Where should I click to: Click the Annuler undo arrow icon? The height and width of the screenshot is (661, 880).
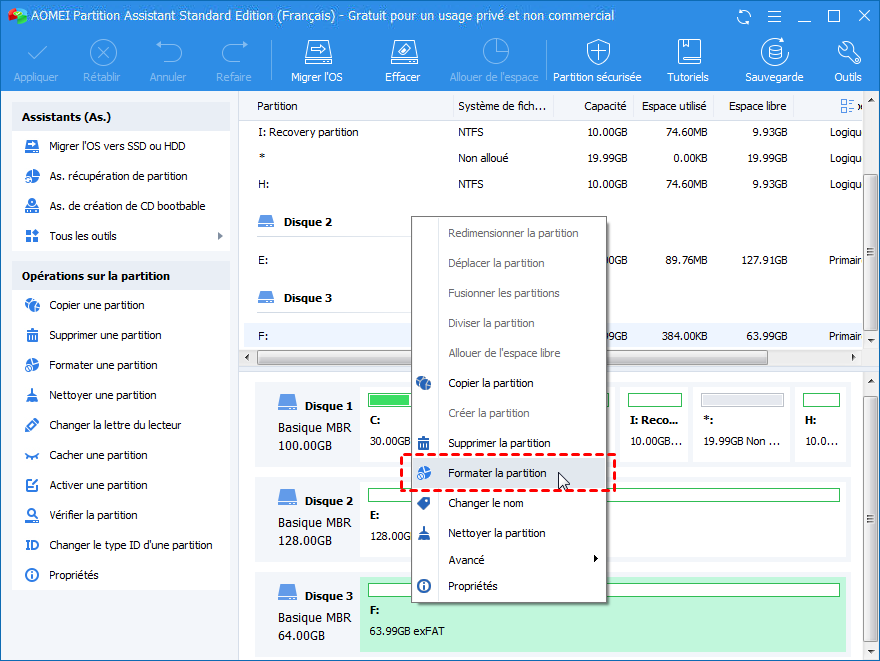tap(168, 52)
